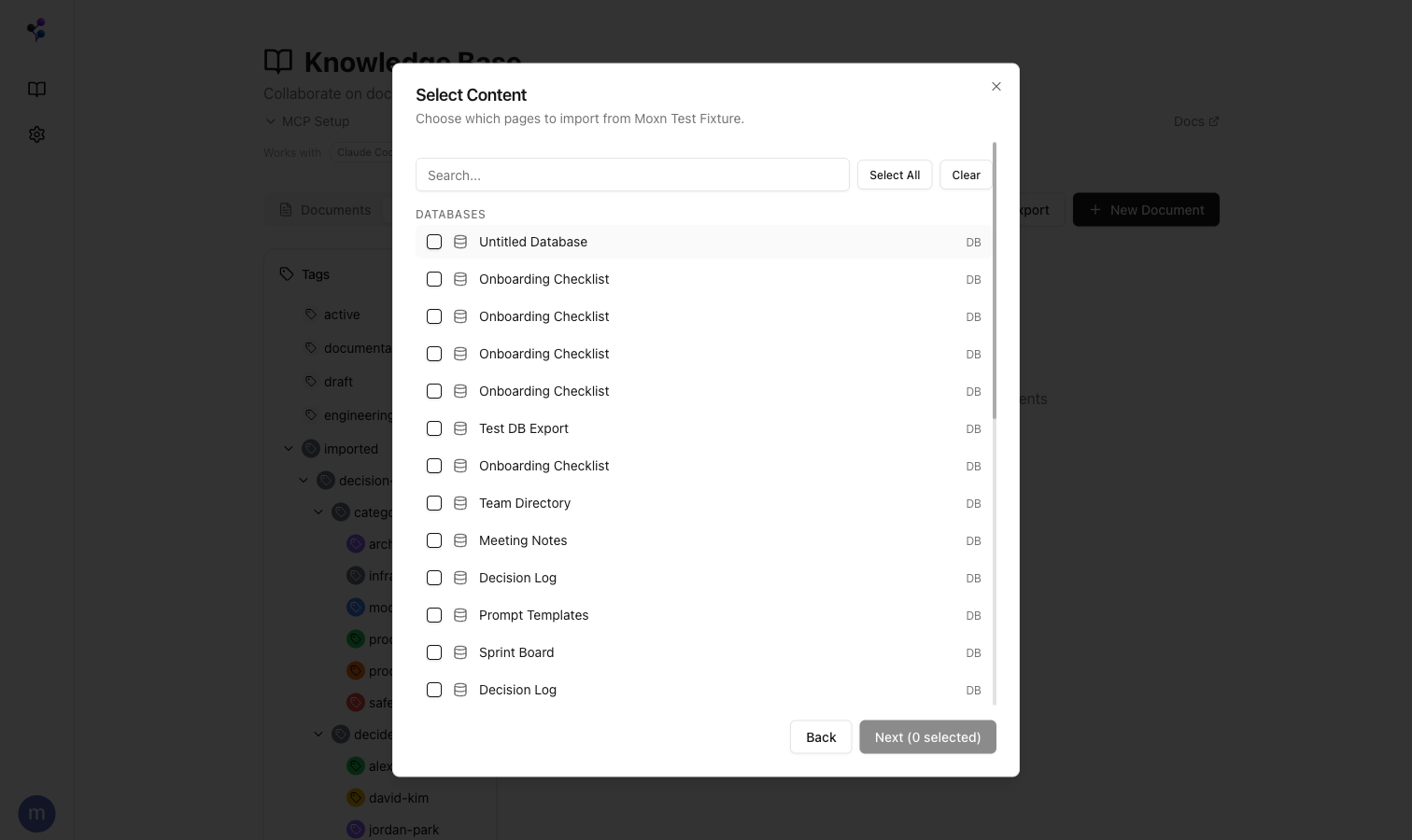Click the book icon beside the Knowledge Base title
Image resolution: width=1412 pixels, height=840 pixels.
(x=278, y=62)
